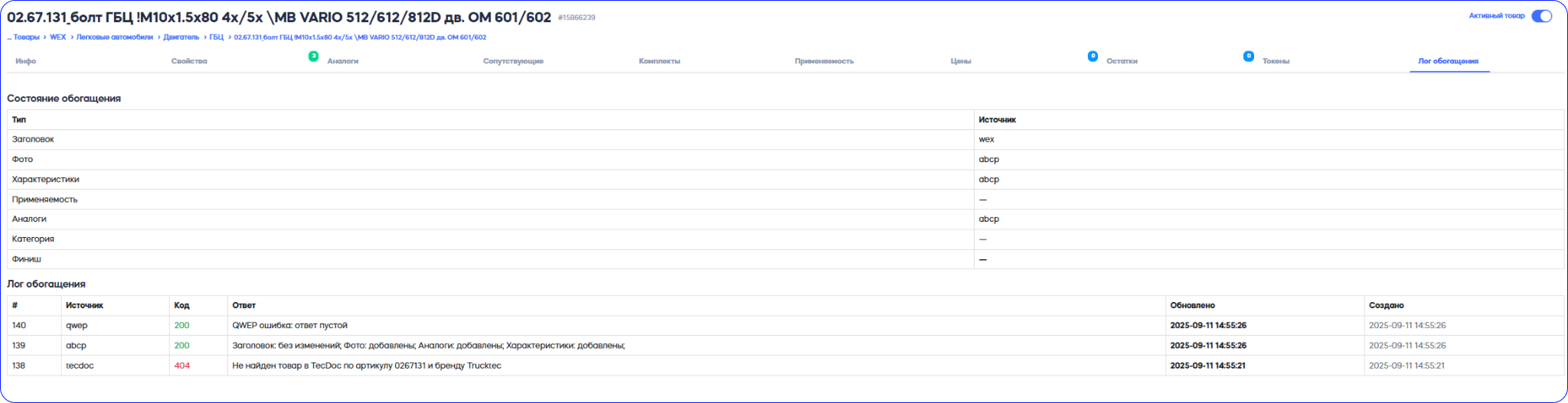Screen dimensions: 1568x403
Task: Open the Товары breadcrumb link
Action: pos(26,37)
